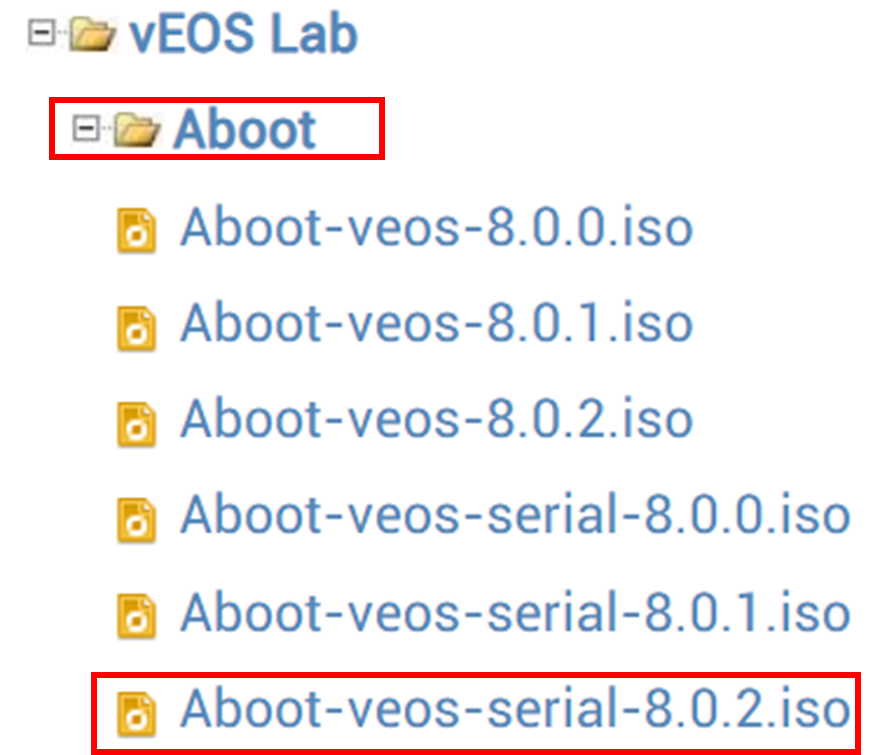Click the Aboot-veos-serial-8.0.1.iso file icon

[x=136, y=616]
